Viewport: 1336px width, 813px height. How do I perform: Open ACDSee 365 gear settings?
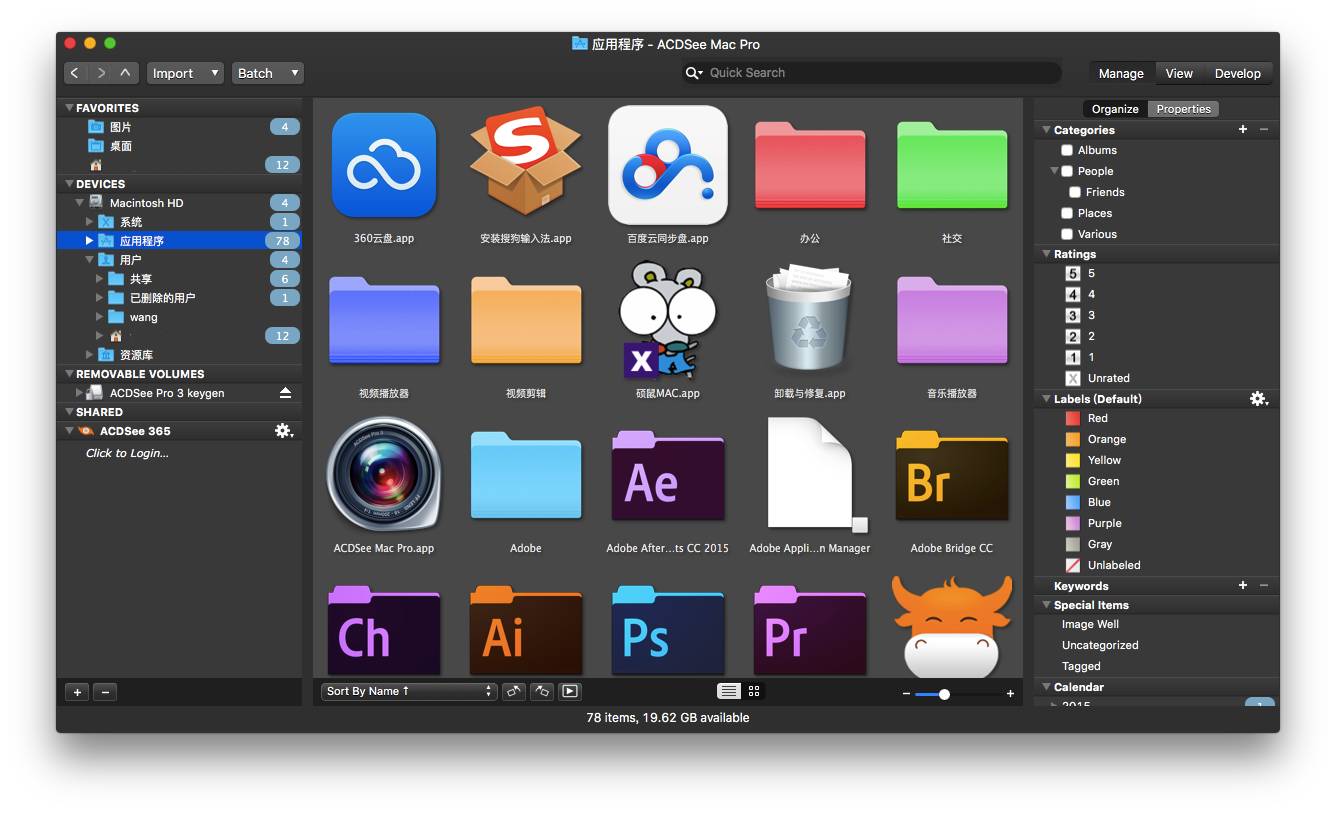(x=284, y=431)
